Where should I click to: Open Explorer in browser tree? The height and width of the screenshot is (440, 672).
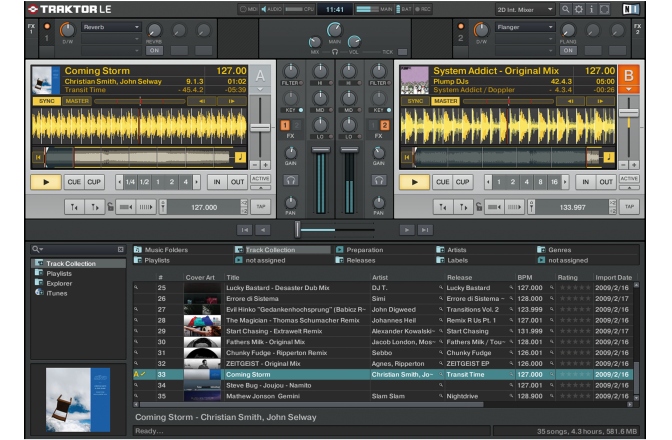(x=59, y=283)
